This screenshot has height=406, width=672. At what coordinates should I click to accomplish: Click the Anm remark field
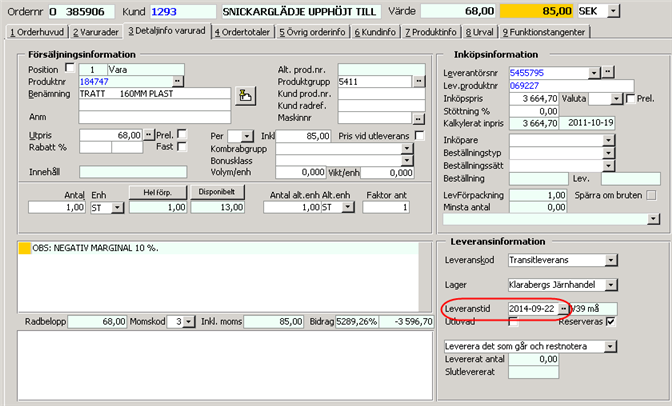(x=155, y=117)
